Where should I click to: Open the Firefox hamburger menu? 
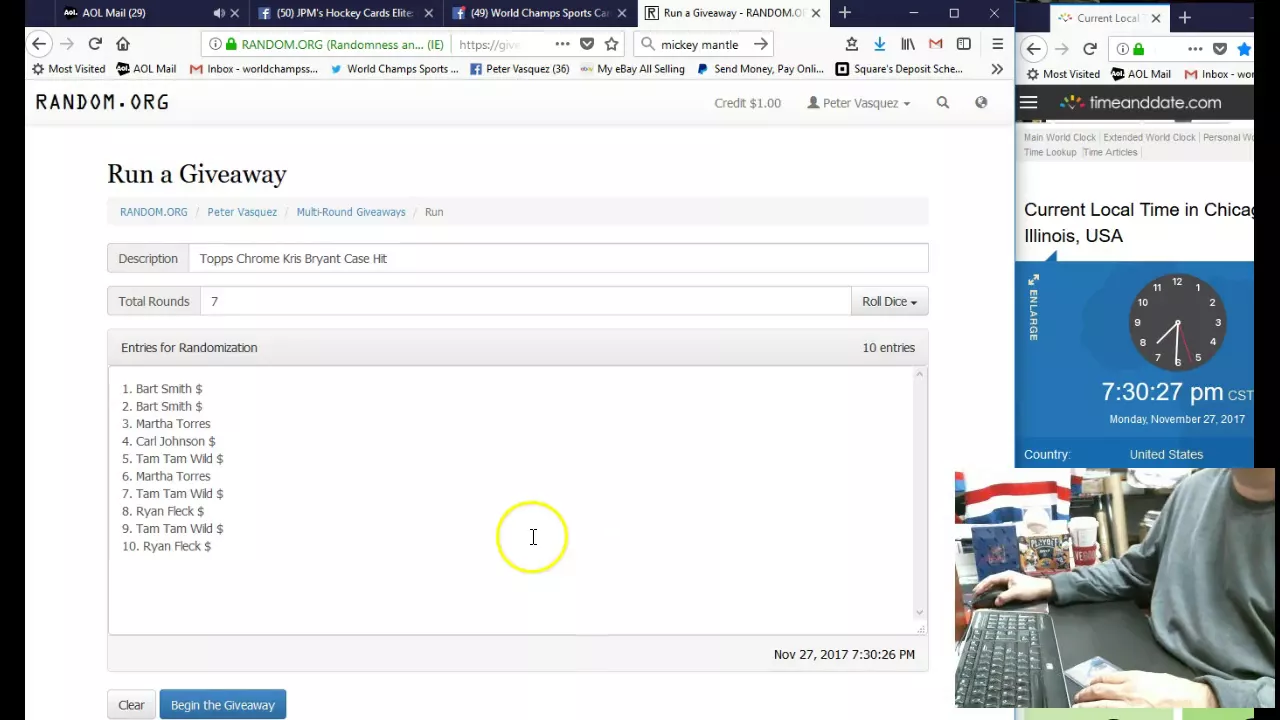click(997, 44)
